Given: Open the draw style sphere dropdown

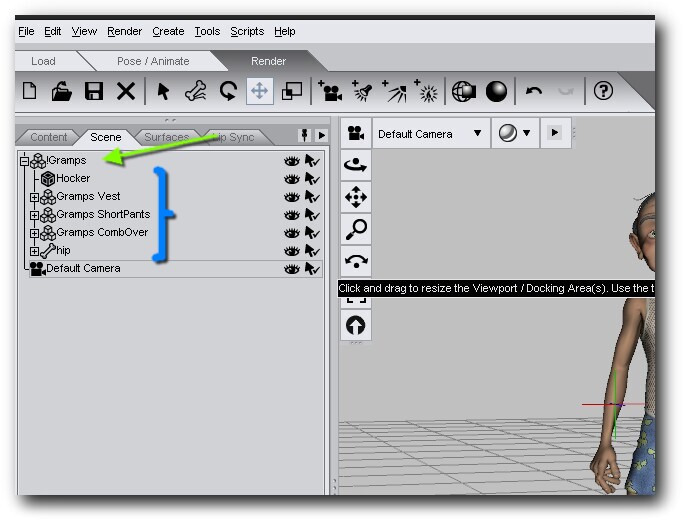Looking at the screenshot, I should pyautogui.click(x=515, y=133).
